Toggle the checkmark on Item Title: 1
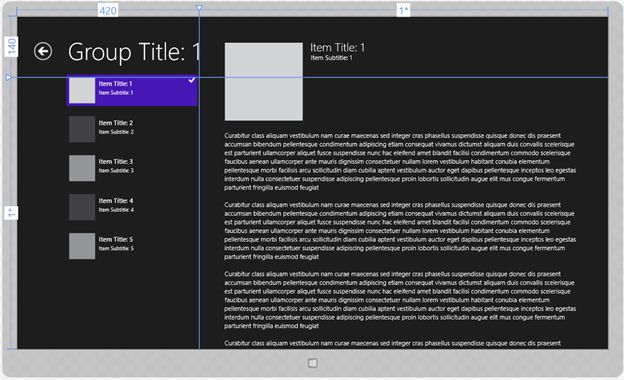Screen dimensions: 624x380 (192, 80)
